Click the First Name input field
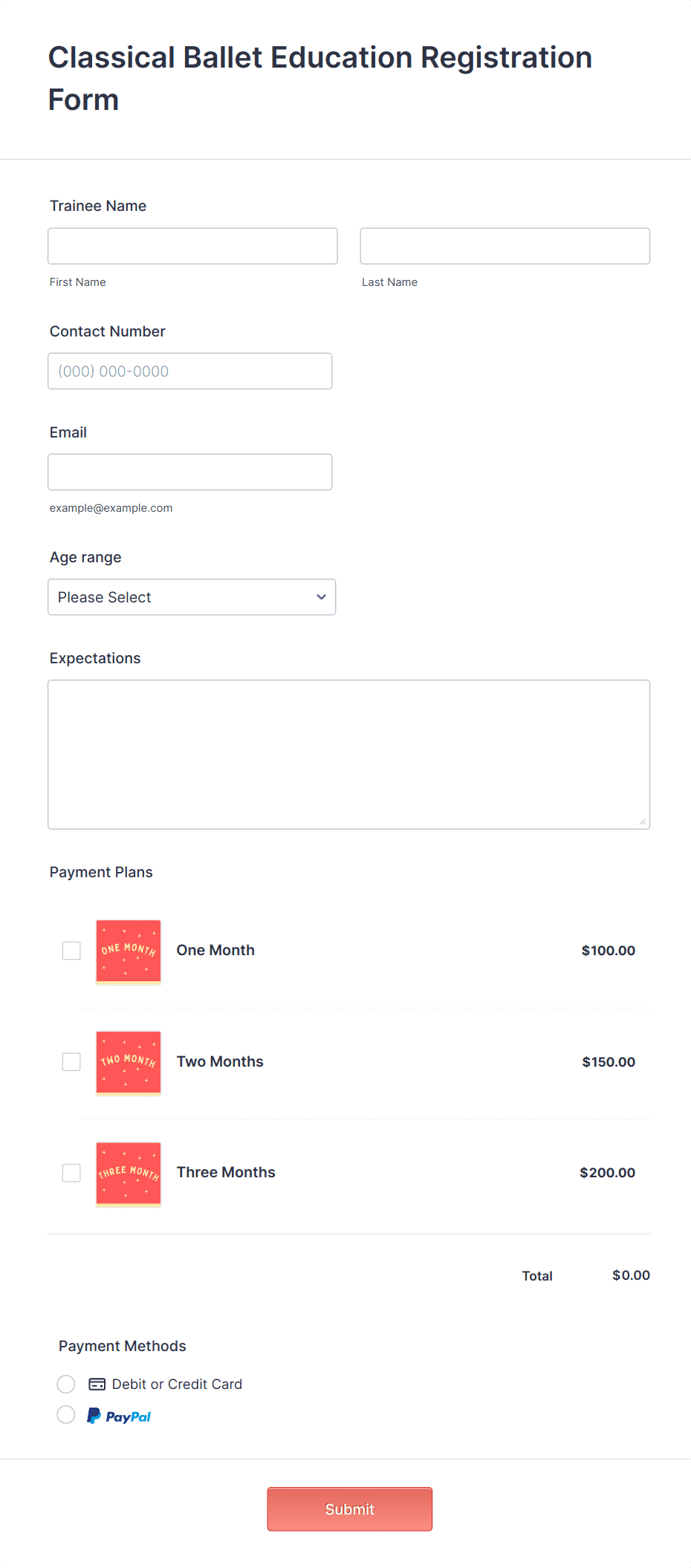 192,245
